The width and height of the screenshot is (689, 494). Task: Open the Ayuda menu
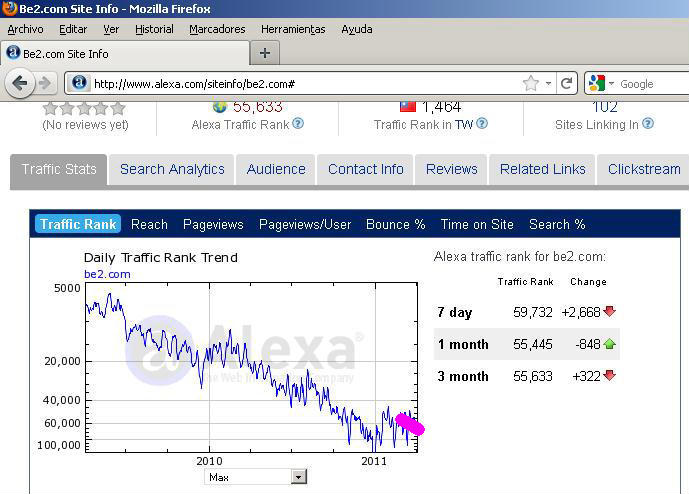(x=357, y=29)
